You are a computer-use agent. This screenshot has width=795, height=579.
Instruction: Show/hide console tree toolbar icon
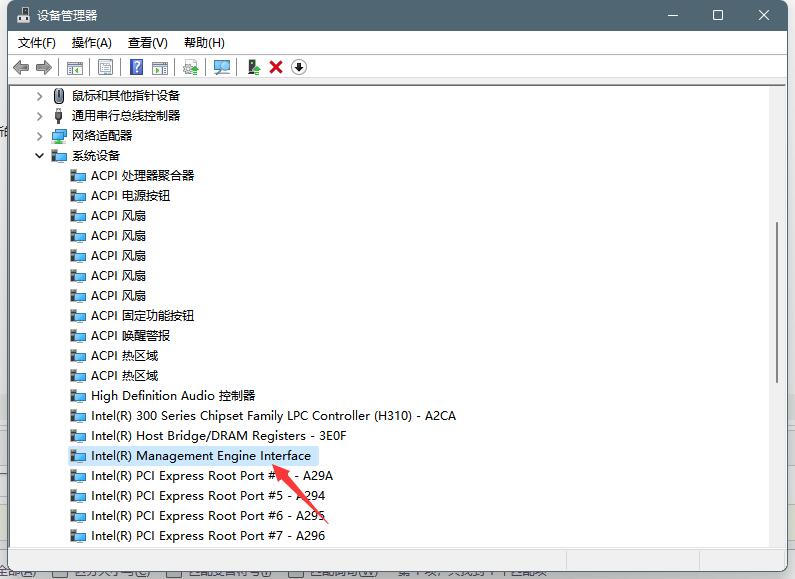(x=74, y=67)
